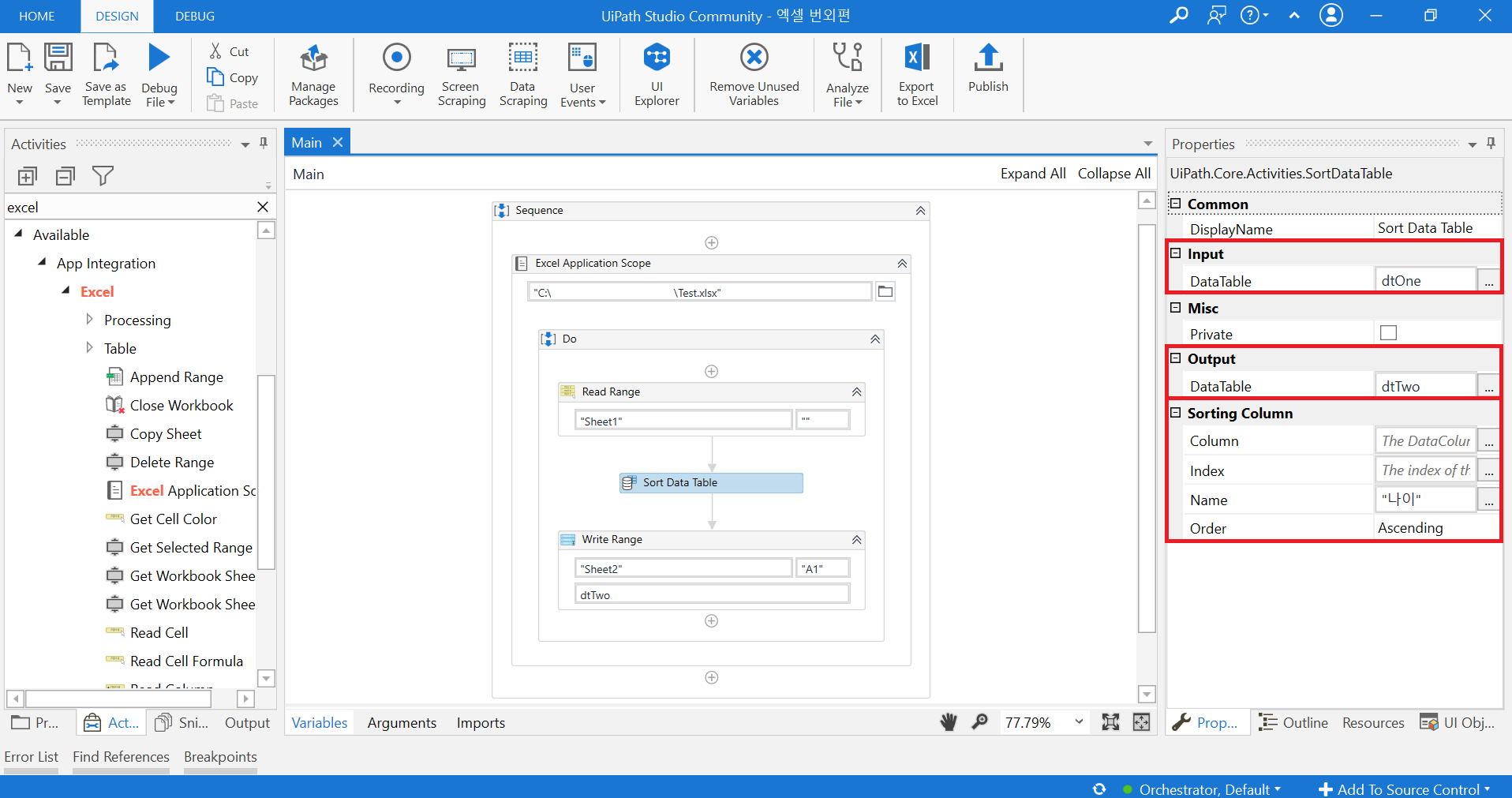Open search in title bar
Image resolution: width=1512 pixels, height=798 pixels.
pyautogui.click(x=1178, y=16)
